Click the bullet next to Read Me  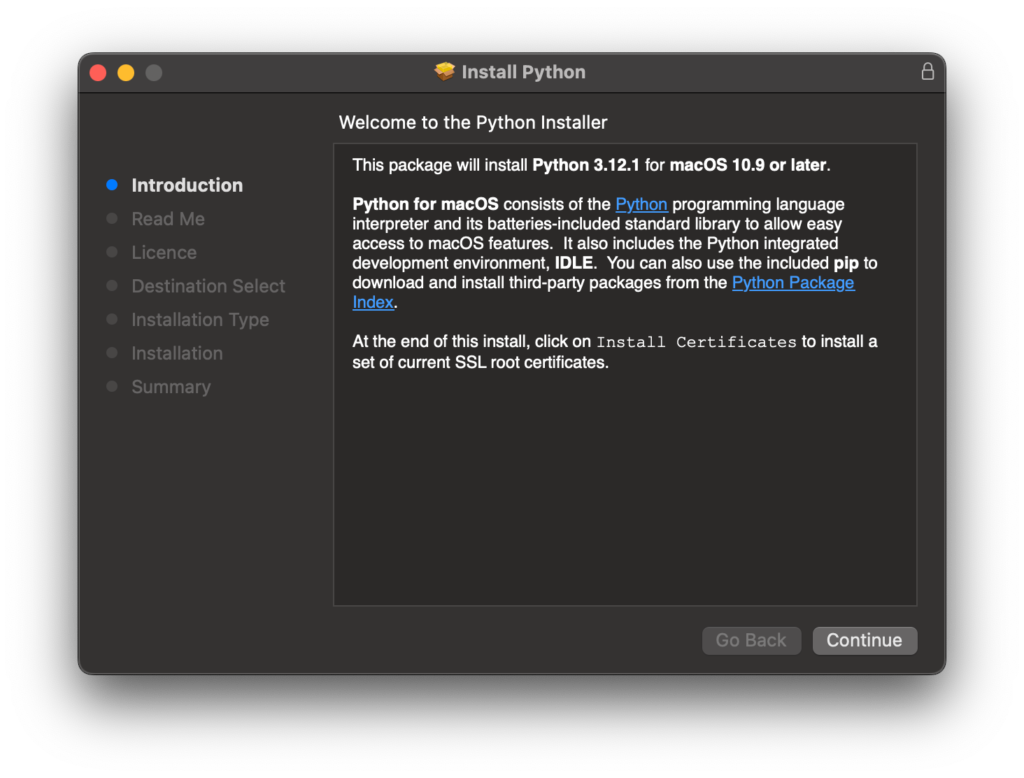click(110, 218)
